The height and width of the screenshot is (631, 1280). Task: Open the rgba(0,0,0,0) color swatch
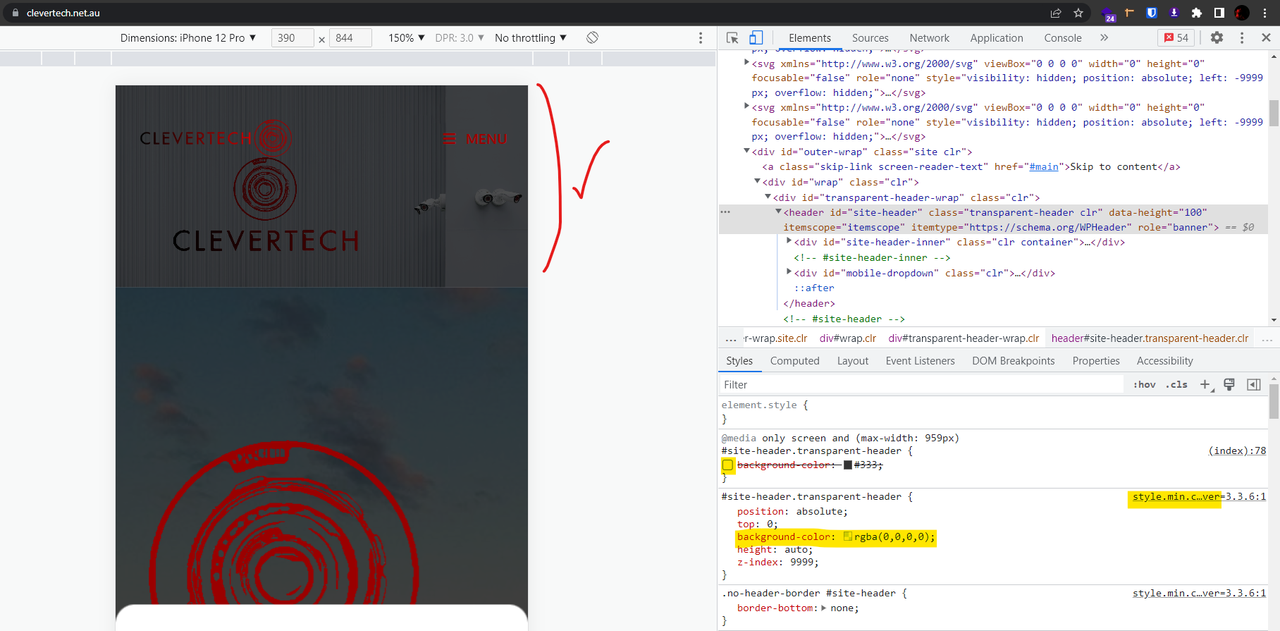pos(848,537)
